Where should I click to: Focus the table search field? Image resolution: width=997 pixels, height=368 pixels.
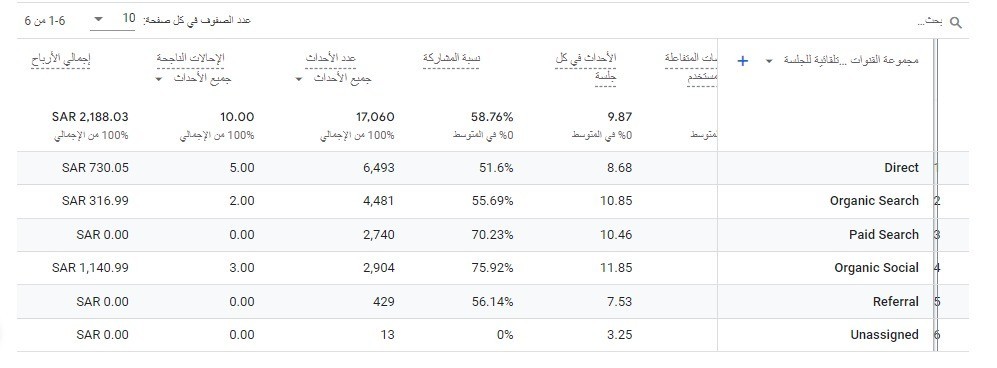tap(827, 22)
